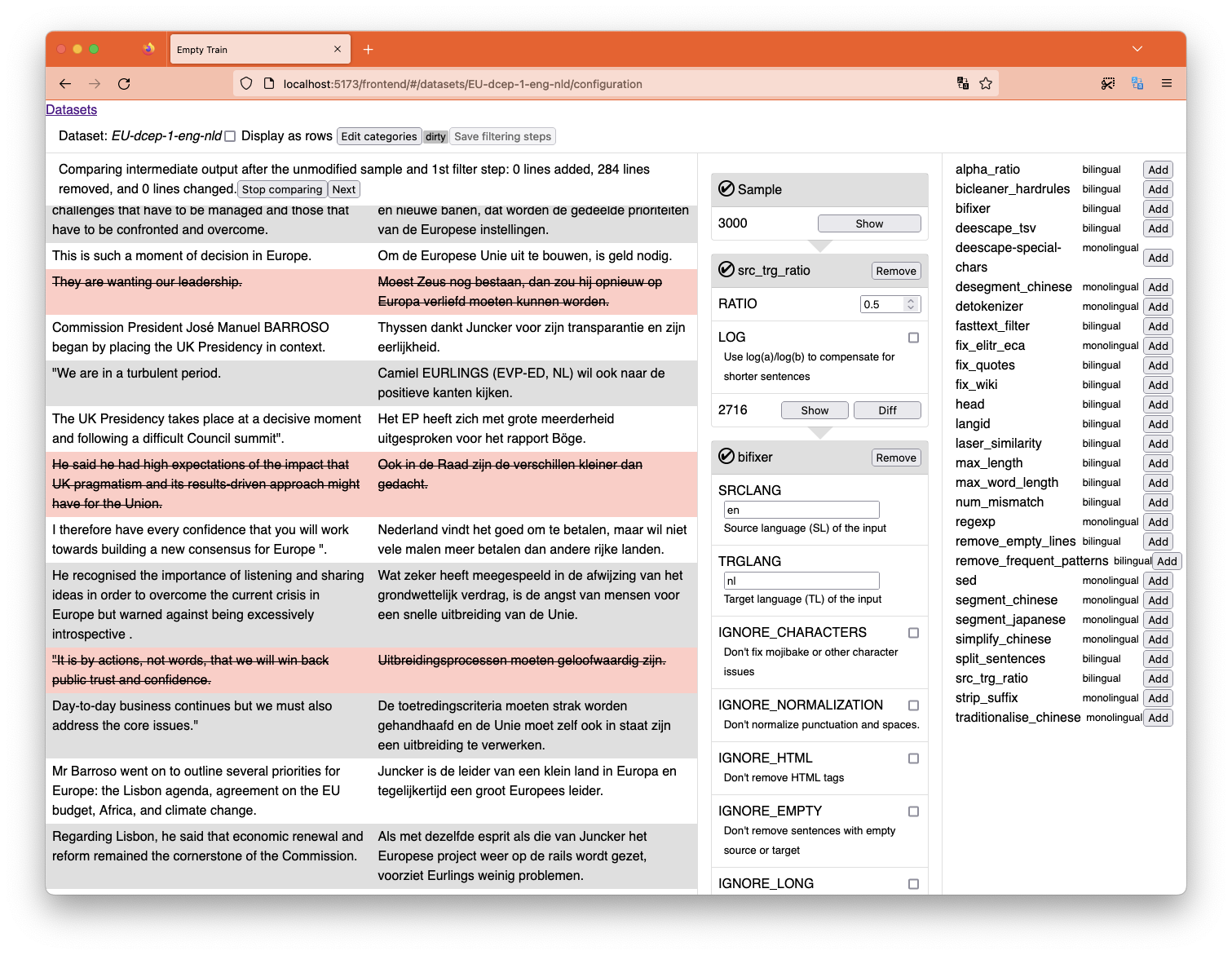The image size is (1232, 955).
Task: Open the Datasets link
Action: [71, 110]
